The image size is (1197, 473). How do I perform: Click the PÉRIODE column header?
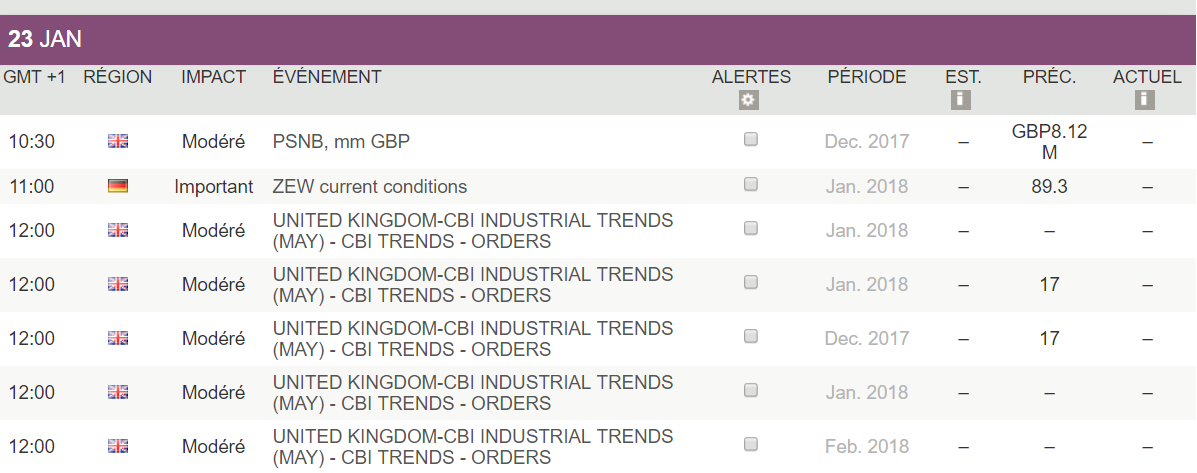tap(867, 77)
